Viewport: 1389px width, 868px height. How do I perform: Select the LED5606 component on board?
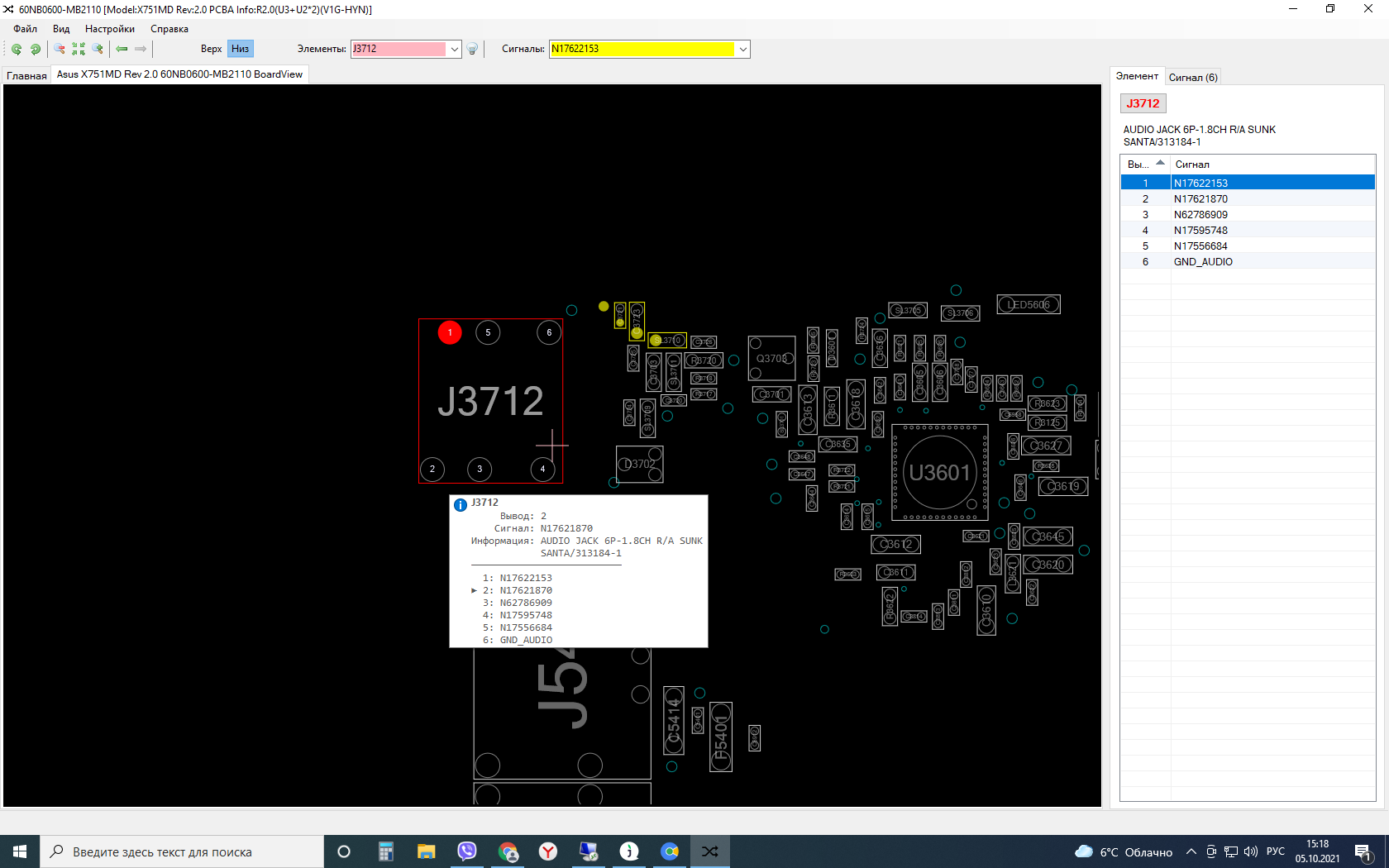(1029, 304)
